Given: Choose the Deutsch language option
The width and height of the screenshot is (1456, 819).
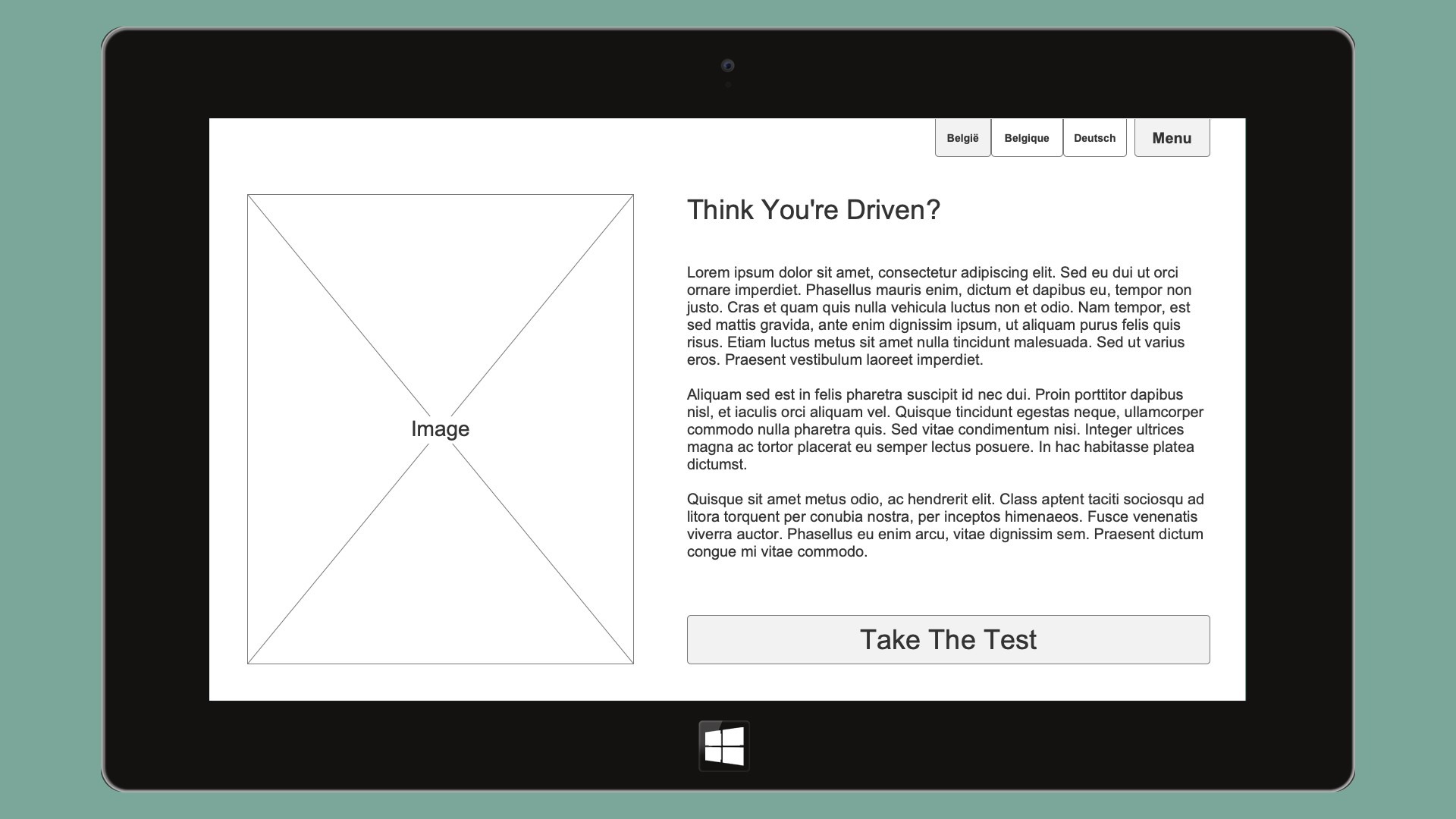Looking at the screenshot, I should coord(1094,138).
